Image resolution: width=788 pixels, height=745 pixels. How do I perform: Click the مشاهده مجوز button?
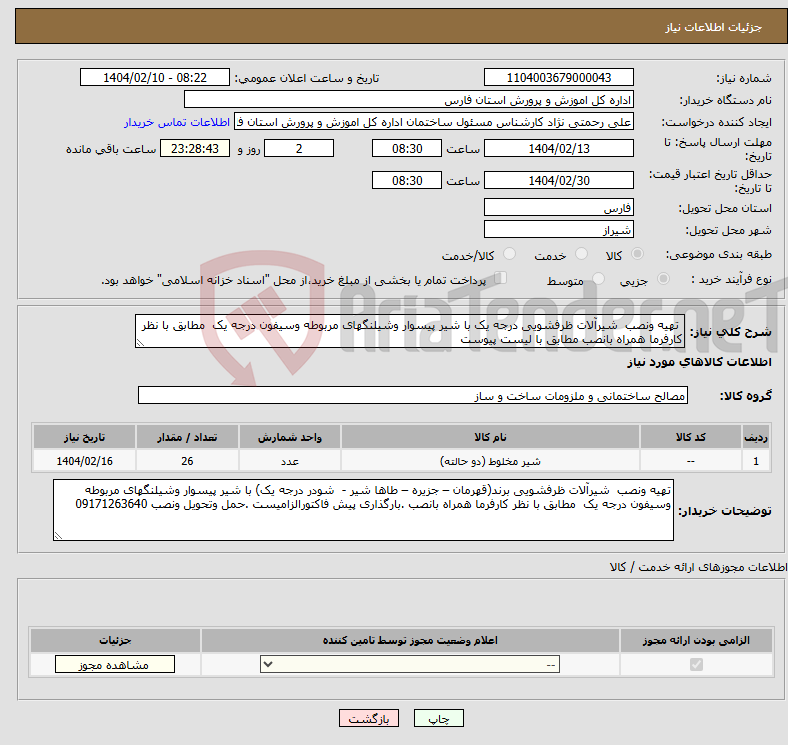(115, 665)
